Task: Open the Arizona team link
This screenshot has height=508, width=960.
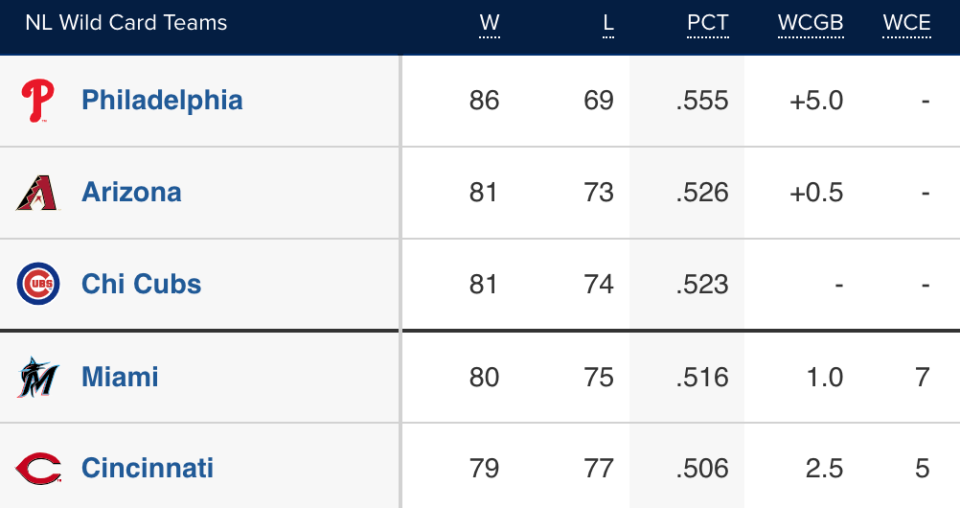Action: click(131, 193)
